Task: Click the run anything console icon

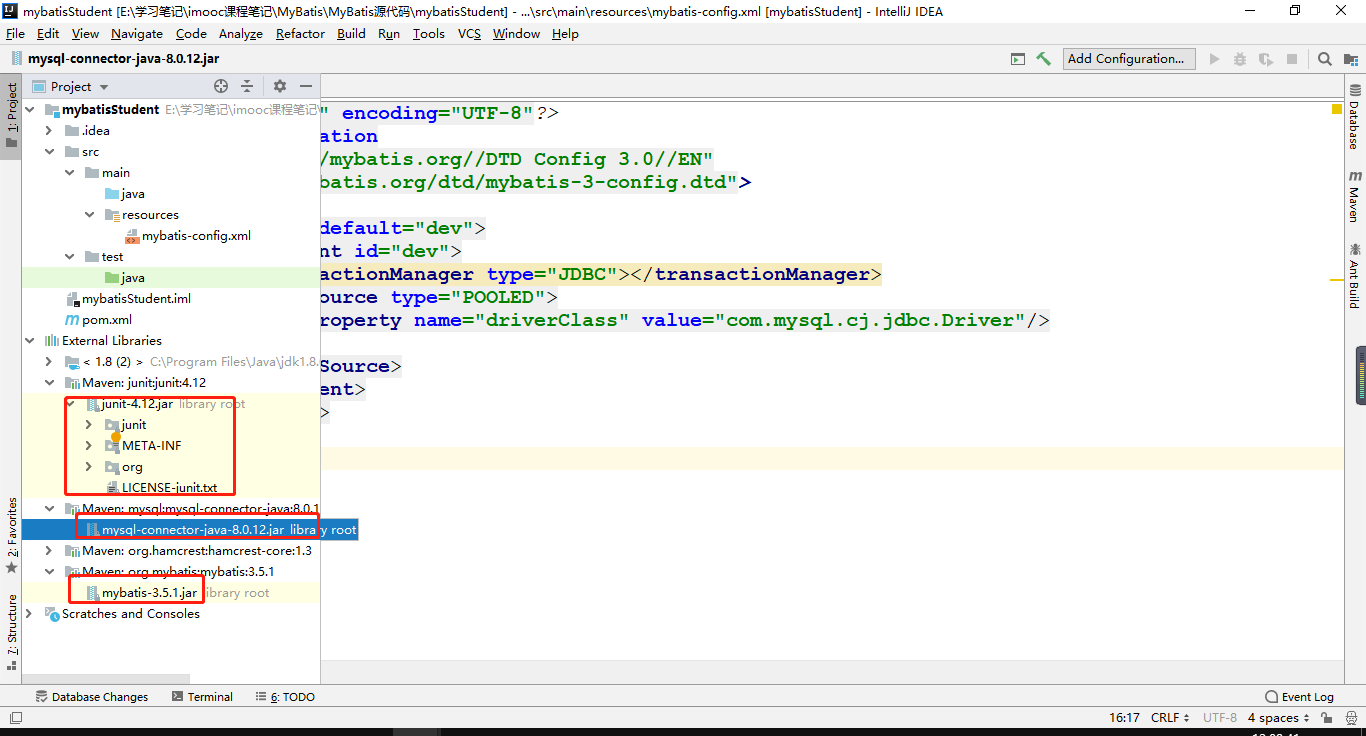Action: [1018, 59]
